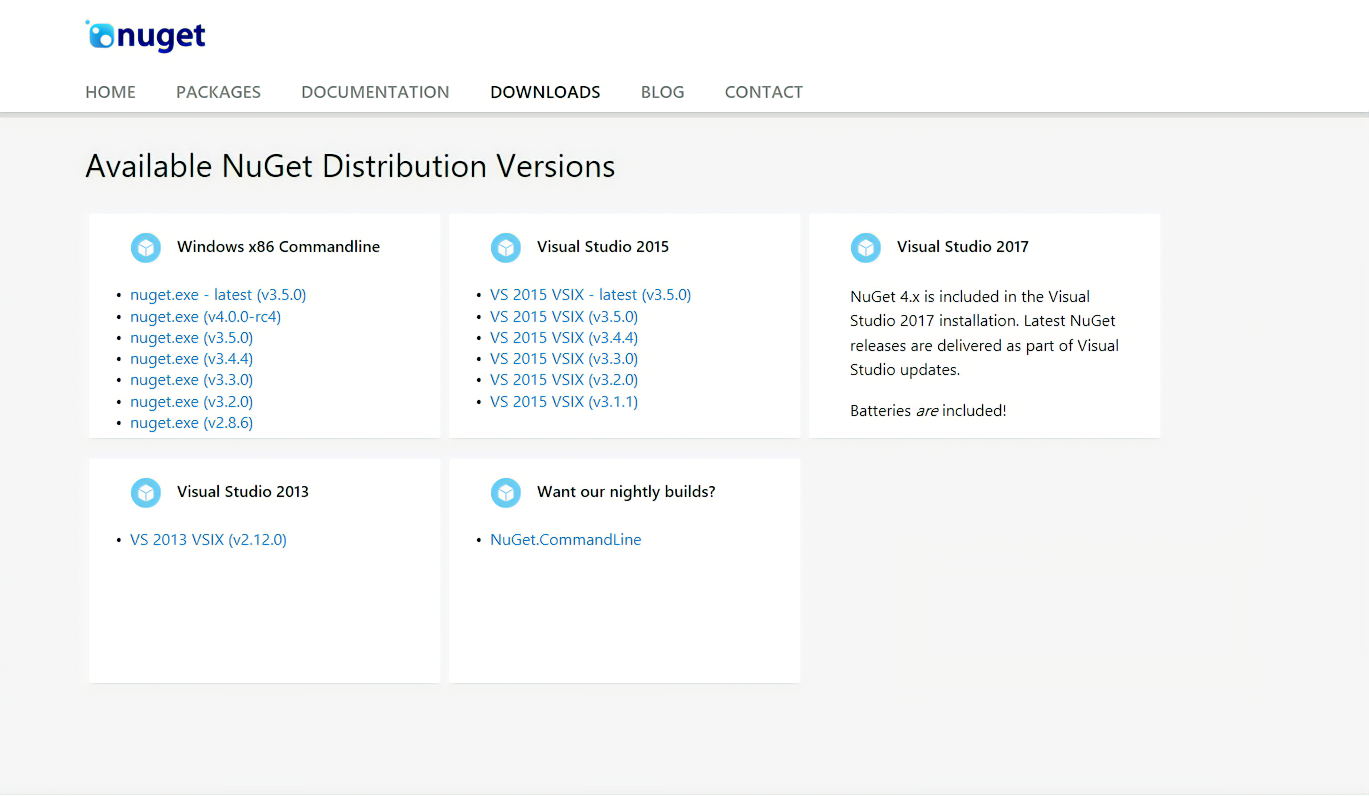This screenshot has width=1369, height=796.
Task: Click the Windows x86 Commandline package icon
Action: pyautogui.click(x=146, y=247)
